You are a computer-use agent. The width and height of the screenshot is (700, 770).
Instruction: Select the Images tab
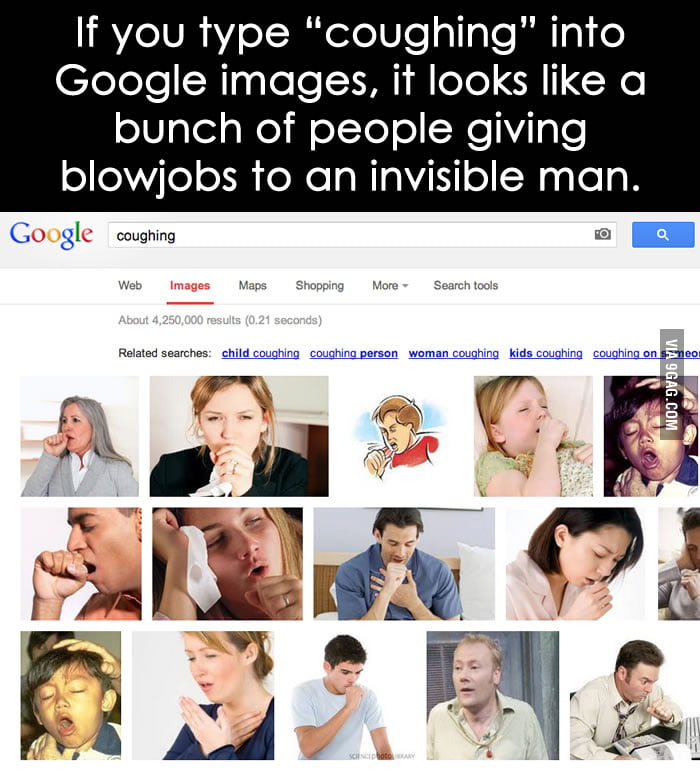coord(190,285)
